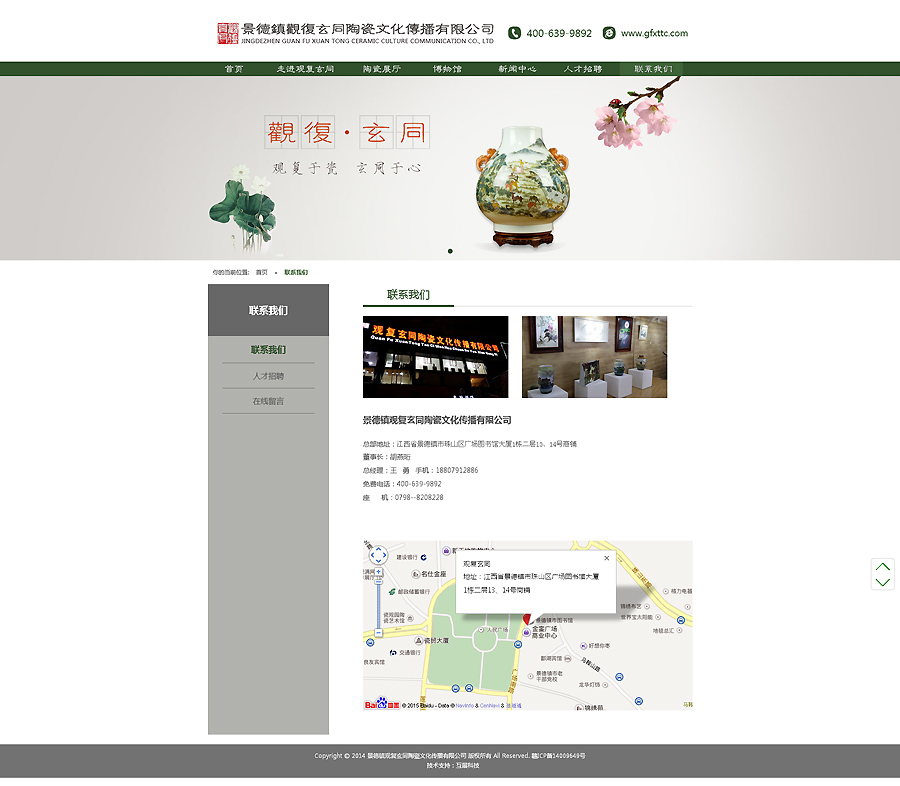Zoom in the map with plus button

378,572
